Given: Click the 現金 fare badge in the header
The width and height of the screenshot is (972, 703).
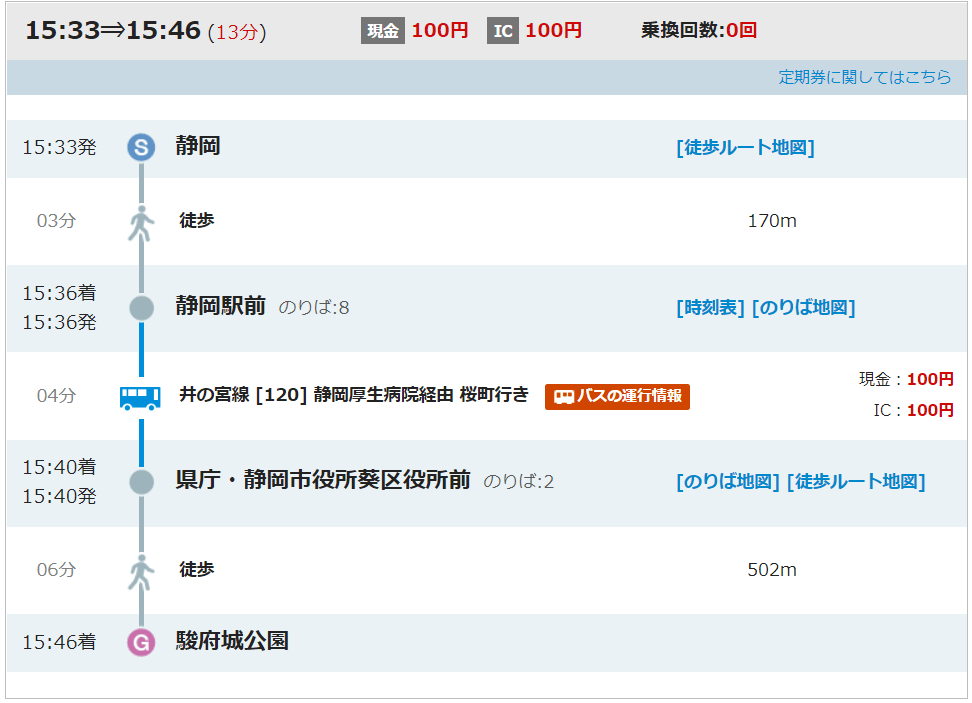Looking at the screenshot, I should point(382,31).
